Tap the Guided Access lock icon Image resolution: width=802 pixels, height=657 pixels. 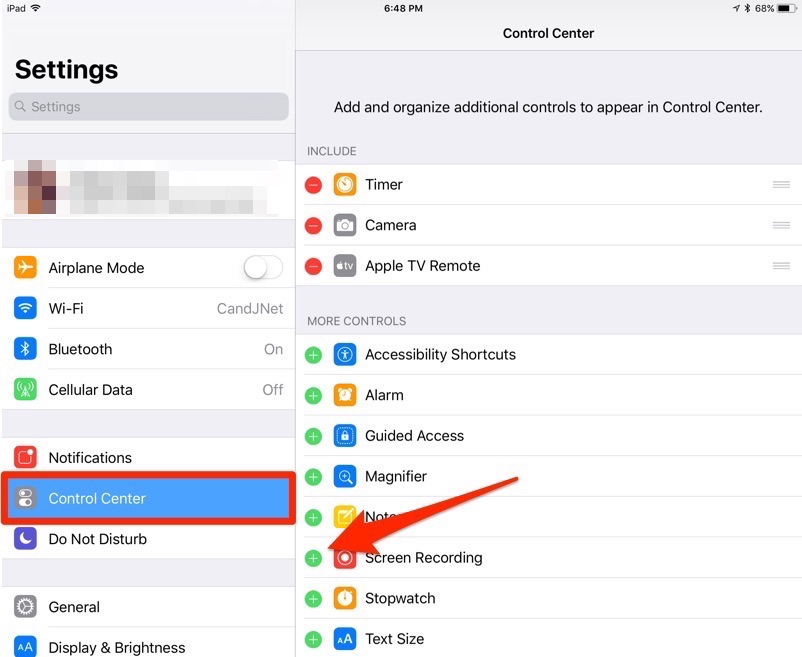tap(345, 436)
